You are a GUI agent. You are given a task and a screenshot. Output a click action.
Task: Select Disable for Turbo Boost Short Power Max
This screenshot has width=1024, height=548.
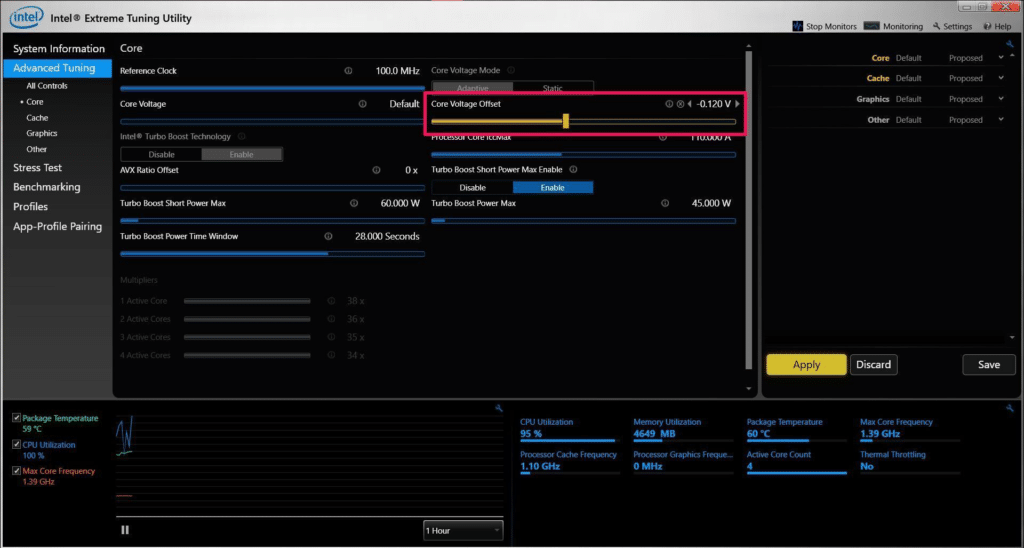[x=472, y=187]
